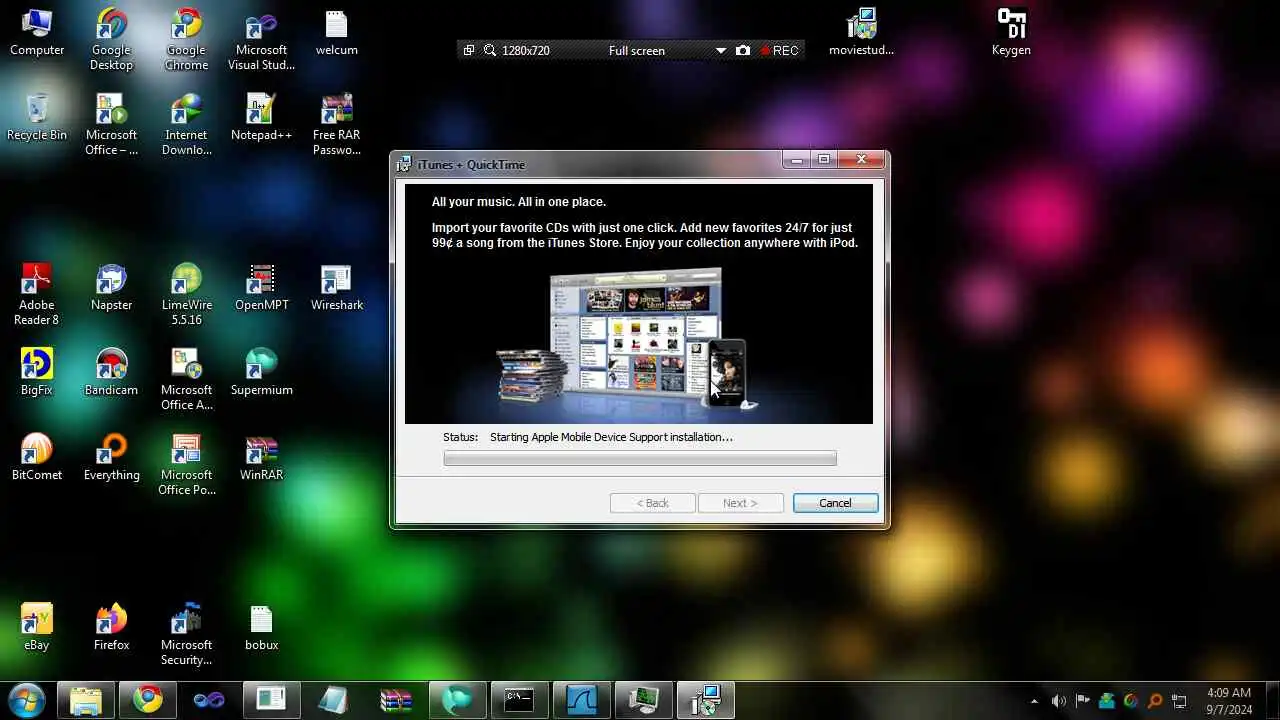Open the BitComet desktop shortcut

tap(37, 458)
